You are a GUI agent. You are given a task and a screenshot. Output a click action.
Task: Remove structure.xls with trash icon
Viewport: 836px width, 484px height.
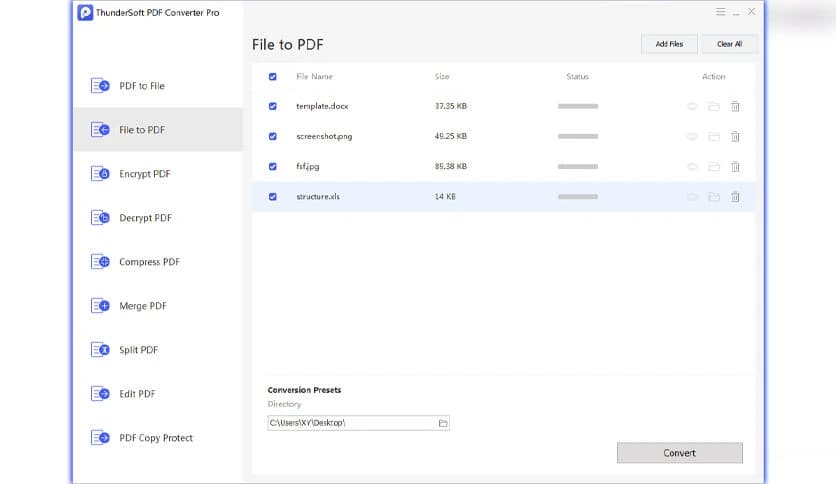point(735,197)
